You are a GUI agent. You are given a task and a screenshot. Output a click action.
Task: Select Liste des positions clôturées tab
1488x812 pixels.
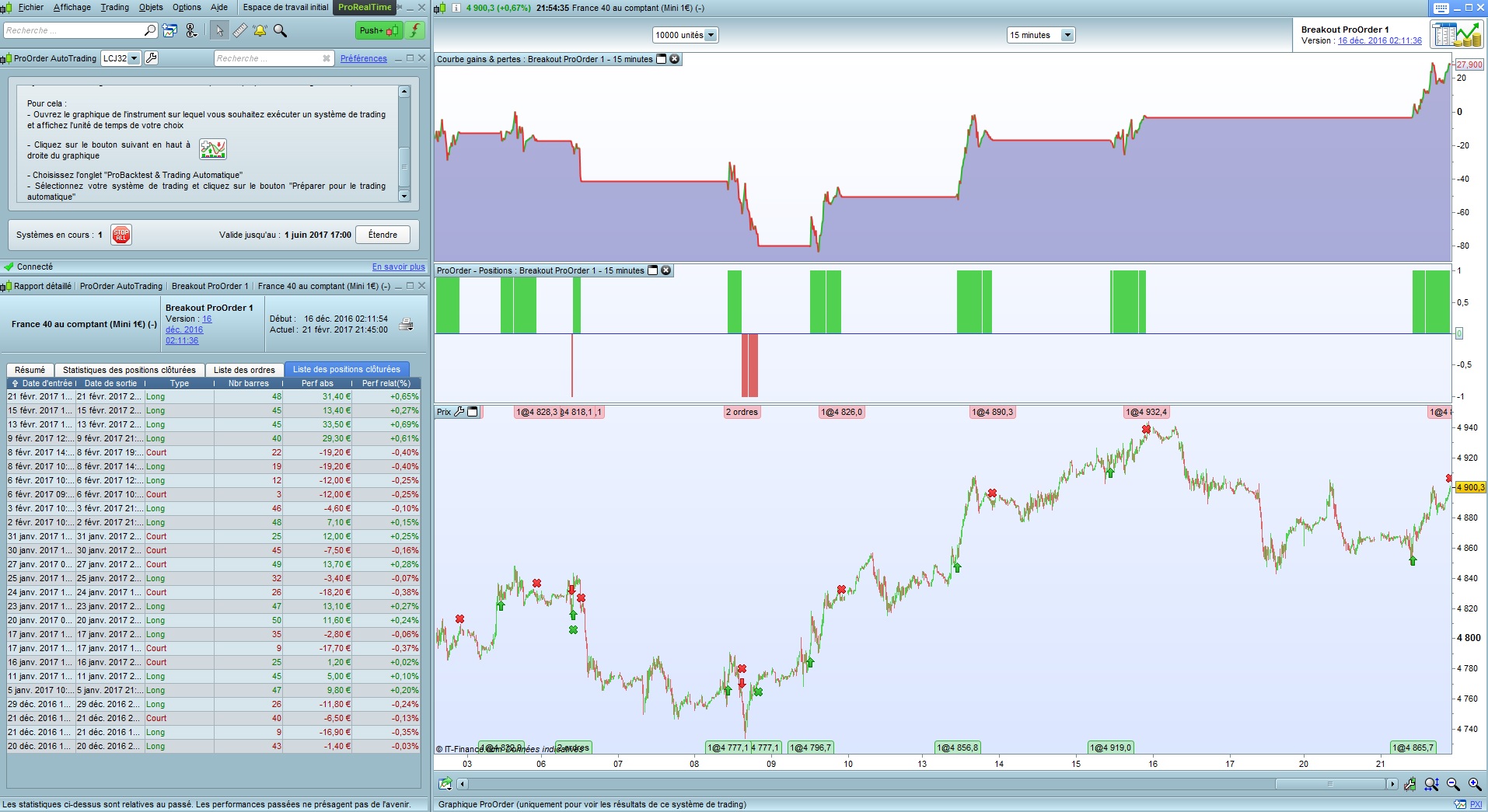(347, 370)
